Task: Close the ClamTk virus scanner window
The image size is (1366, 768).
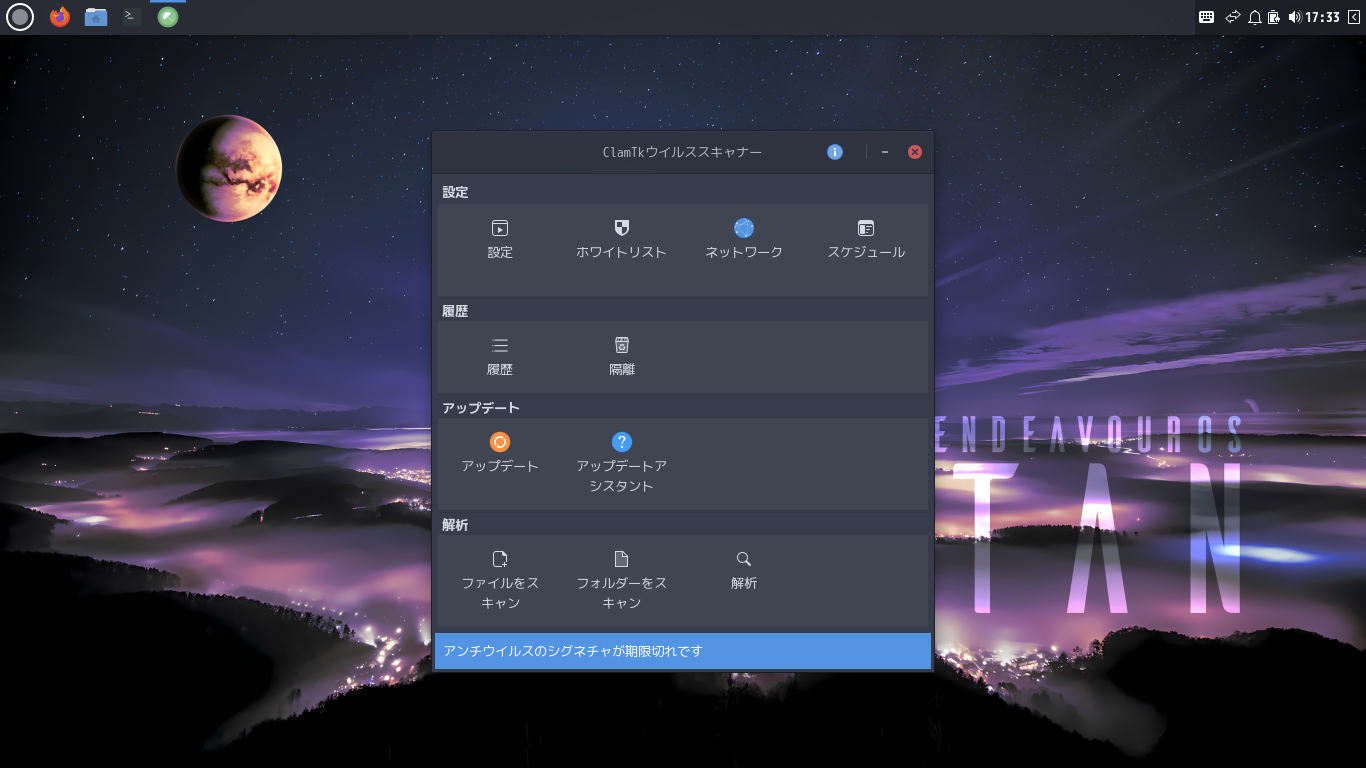Action: (914, 152)
